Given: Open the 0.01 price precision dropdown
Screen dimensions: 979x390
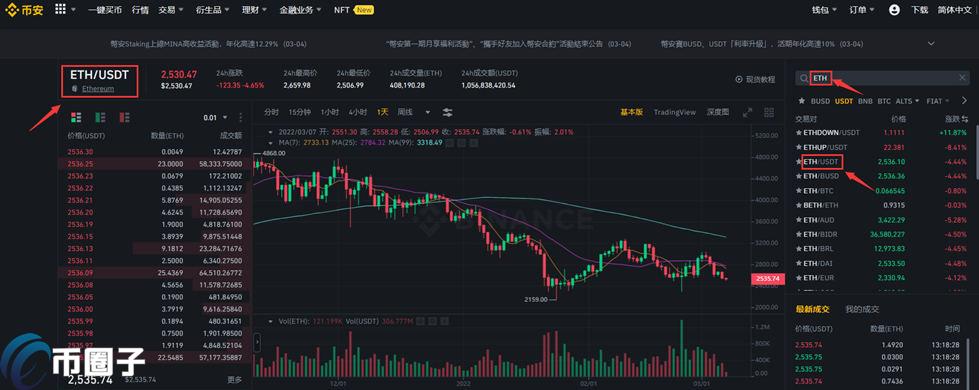Looking at the screenshot, I should tap(215, 117).
